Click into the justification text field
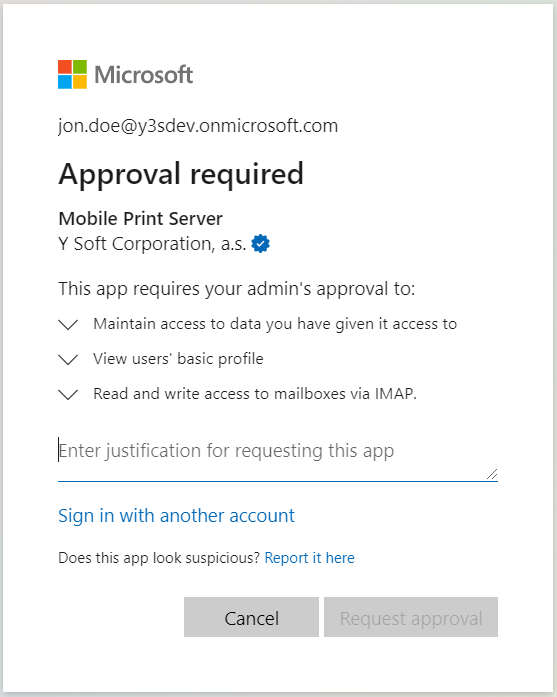Screen dimensions: 557x697 pyautogui.click(x=278, y=458)
